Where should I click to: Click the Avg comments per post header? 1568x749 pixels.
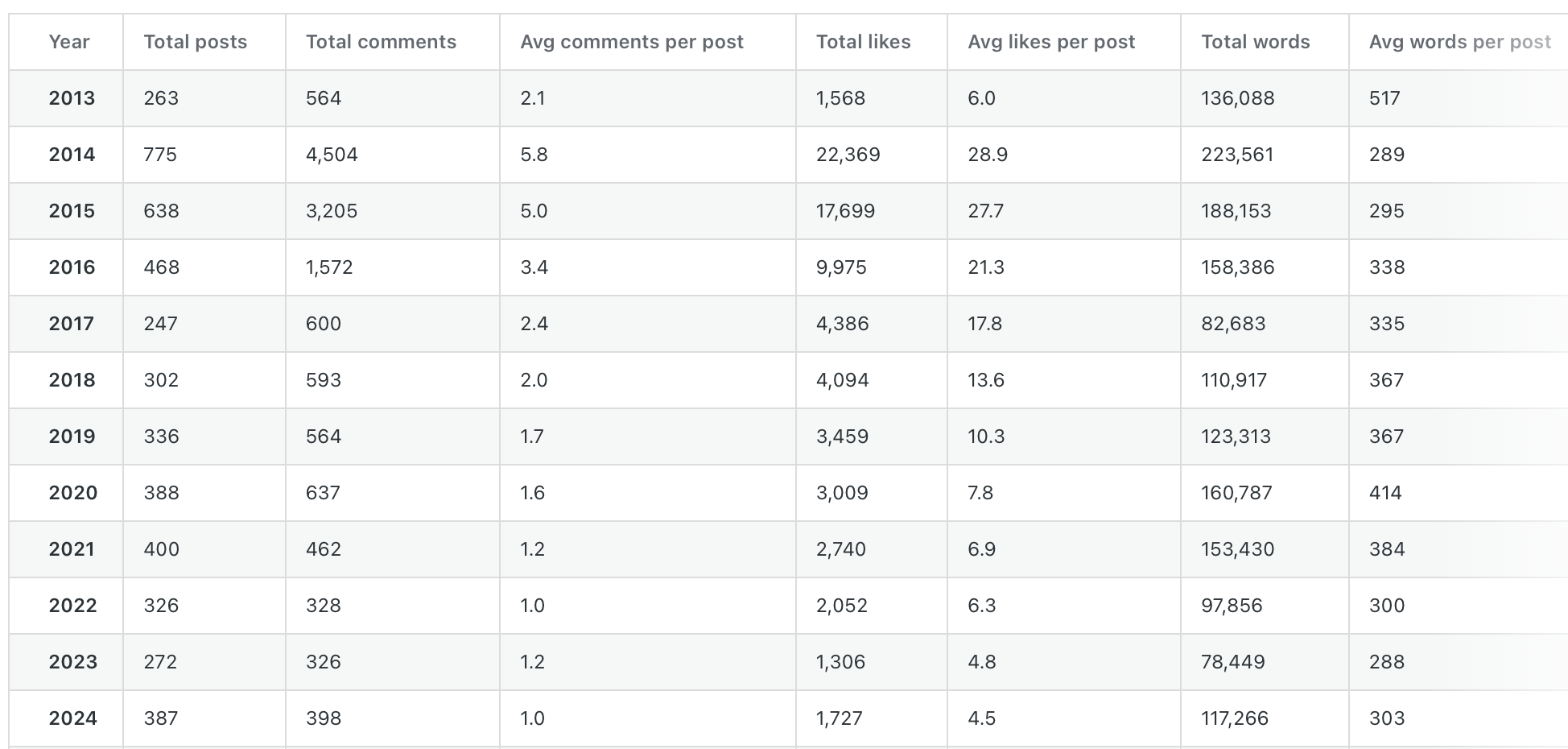pyautogui.click(x=632, y=42)
